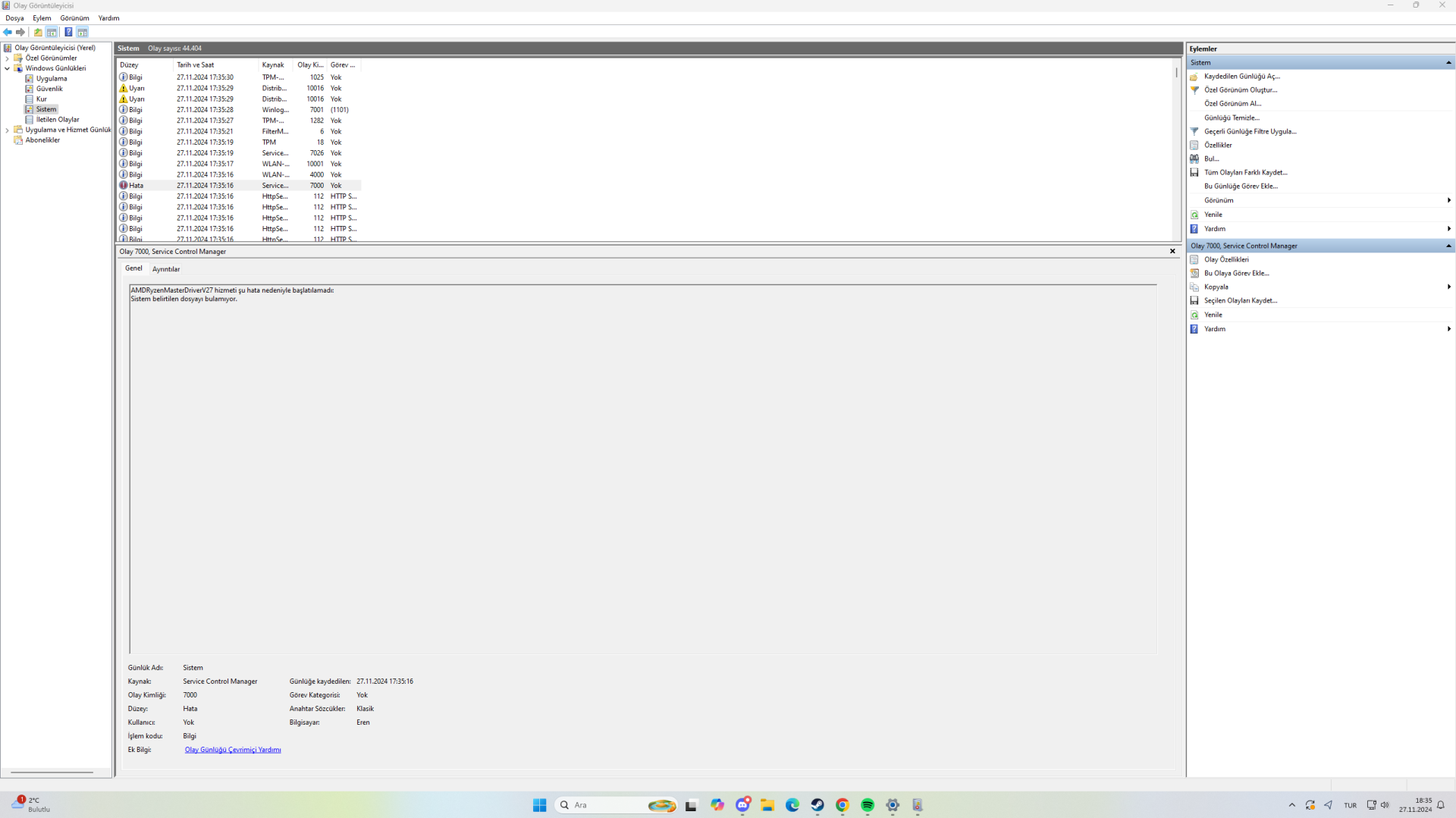1456x818 pixels.
Task: Open Spotify from the taskbar
Action: coord(867,805)
